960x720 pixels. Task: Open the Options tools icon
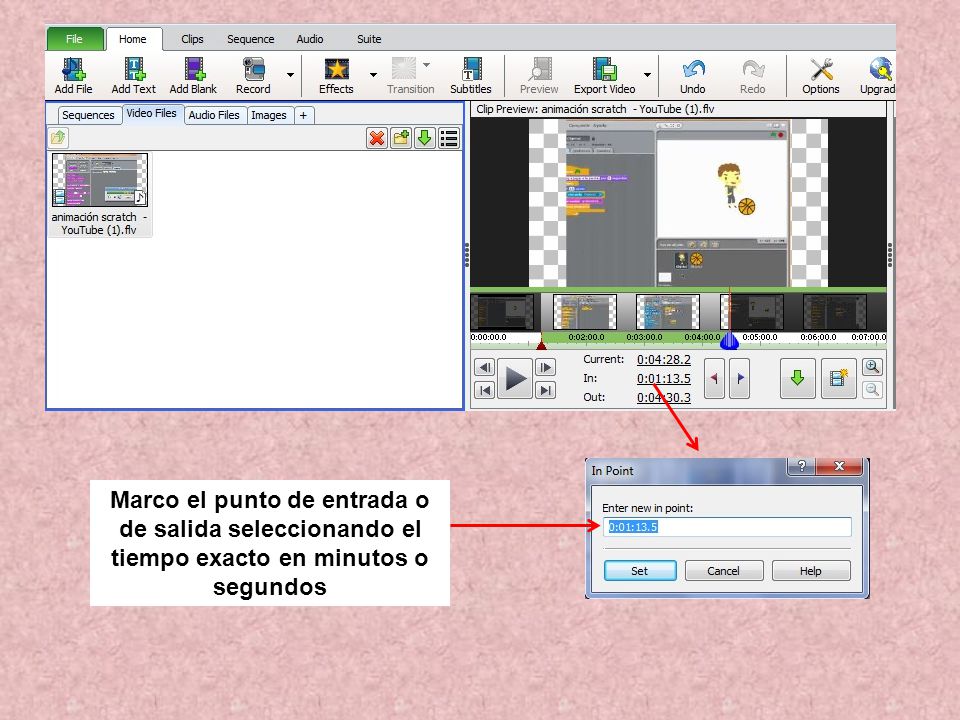[822, 69]
